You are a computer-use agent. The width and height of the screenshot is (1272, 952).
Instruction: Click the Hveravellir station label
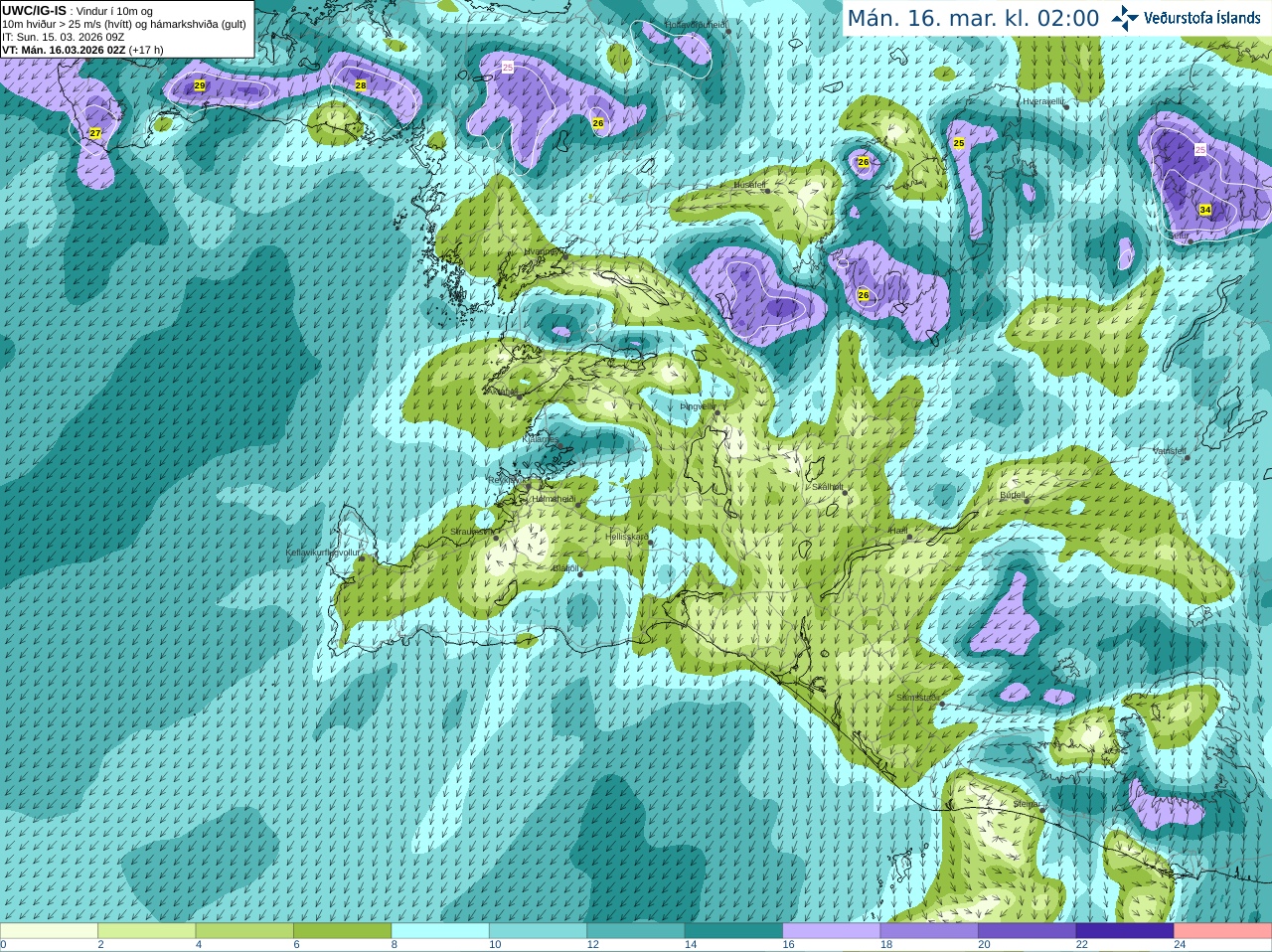tap(1043, 101)
